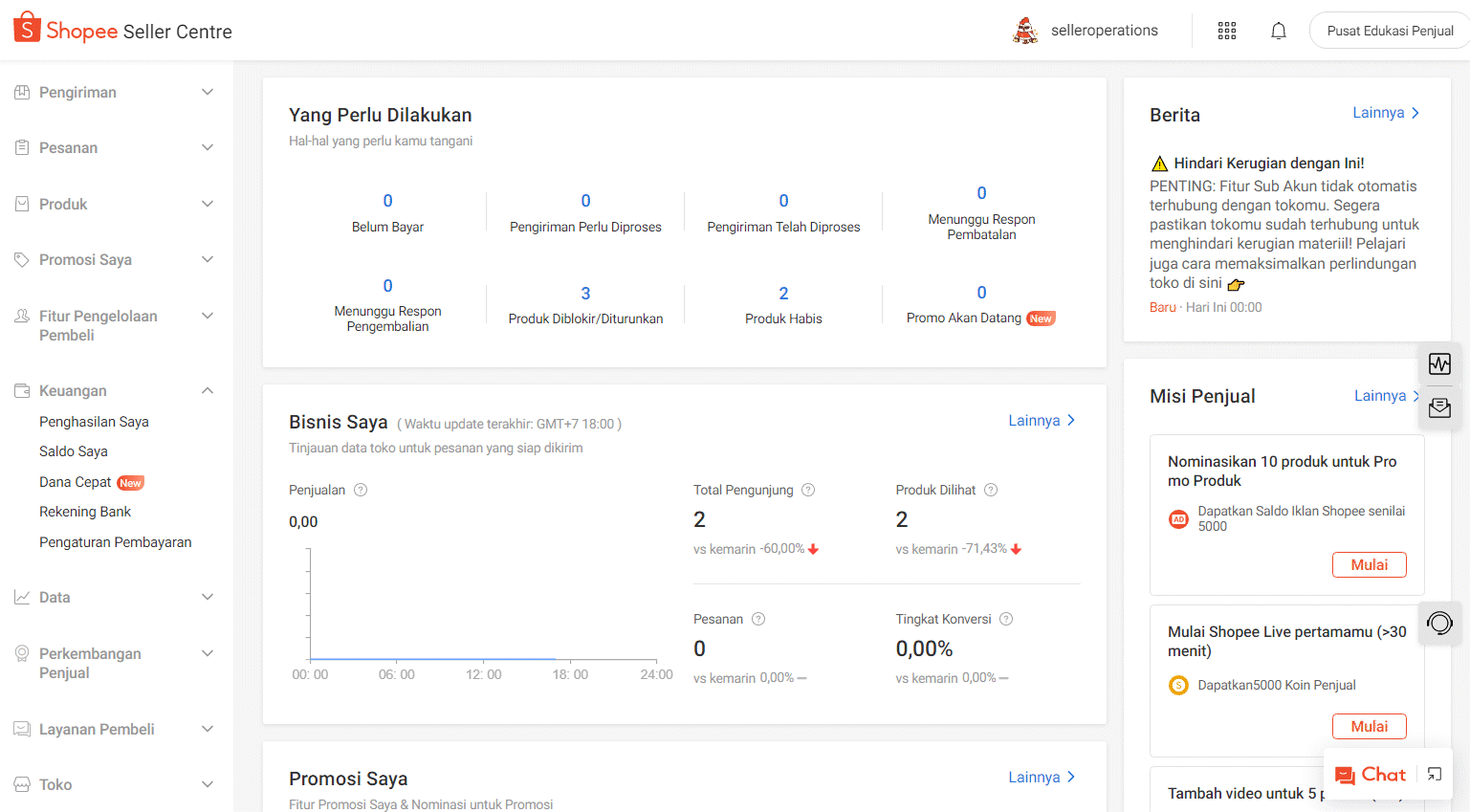
Task: Click the Pengiriman sidebar icon
Action: (22, 92)
